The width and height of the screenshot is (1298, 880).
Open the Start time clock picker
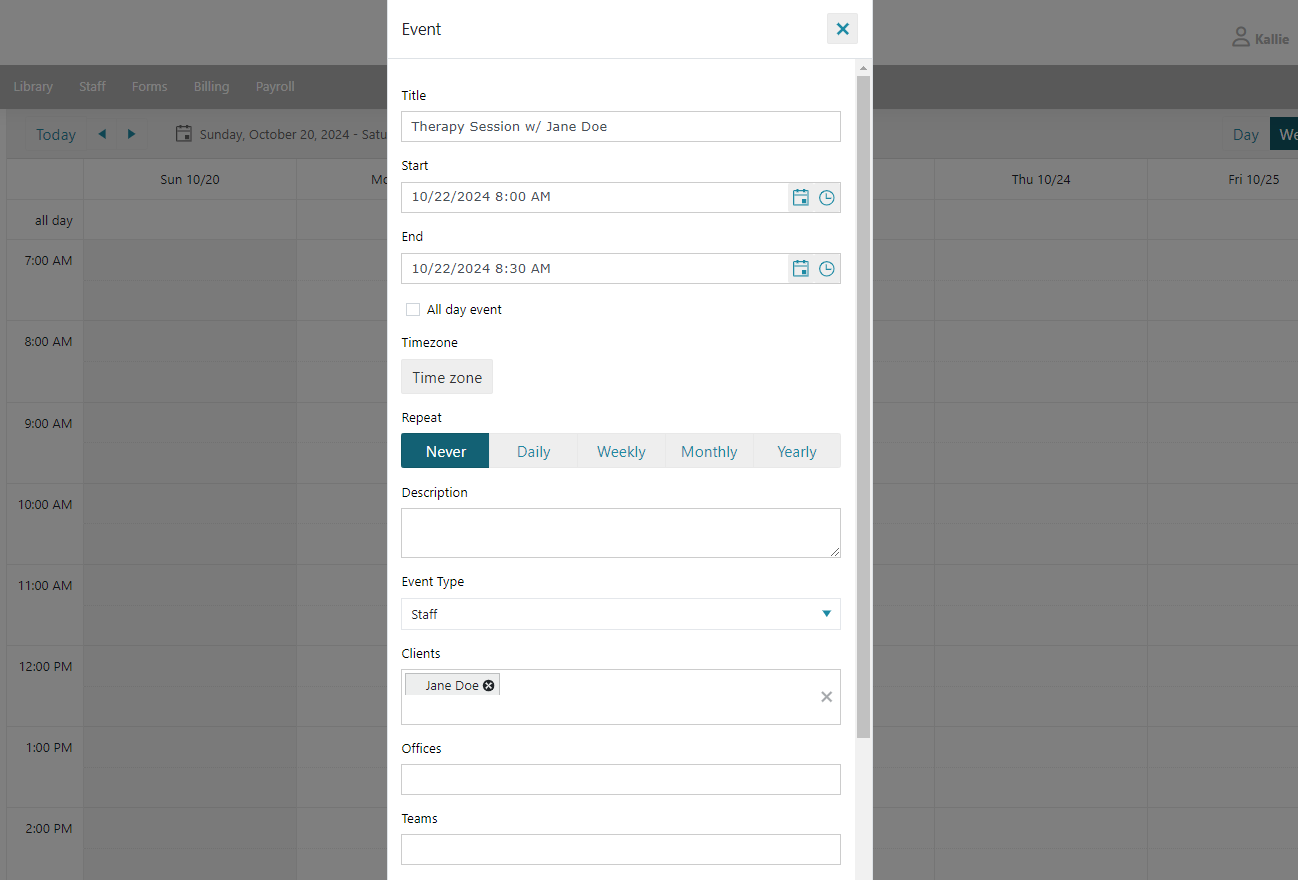coord(826,198)
